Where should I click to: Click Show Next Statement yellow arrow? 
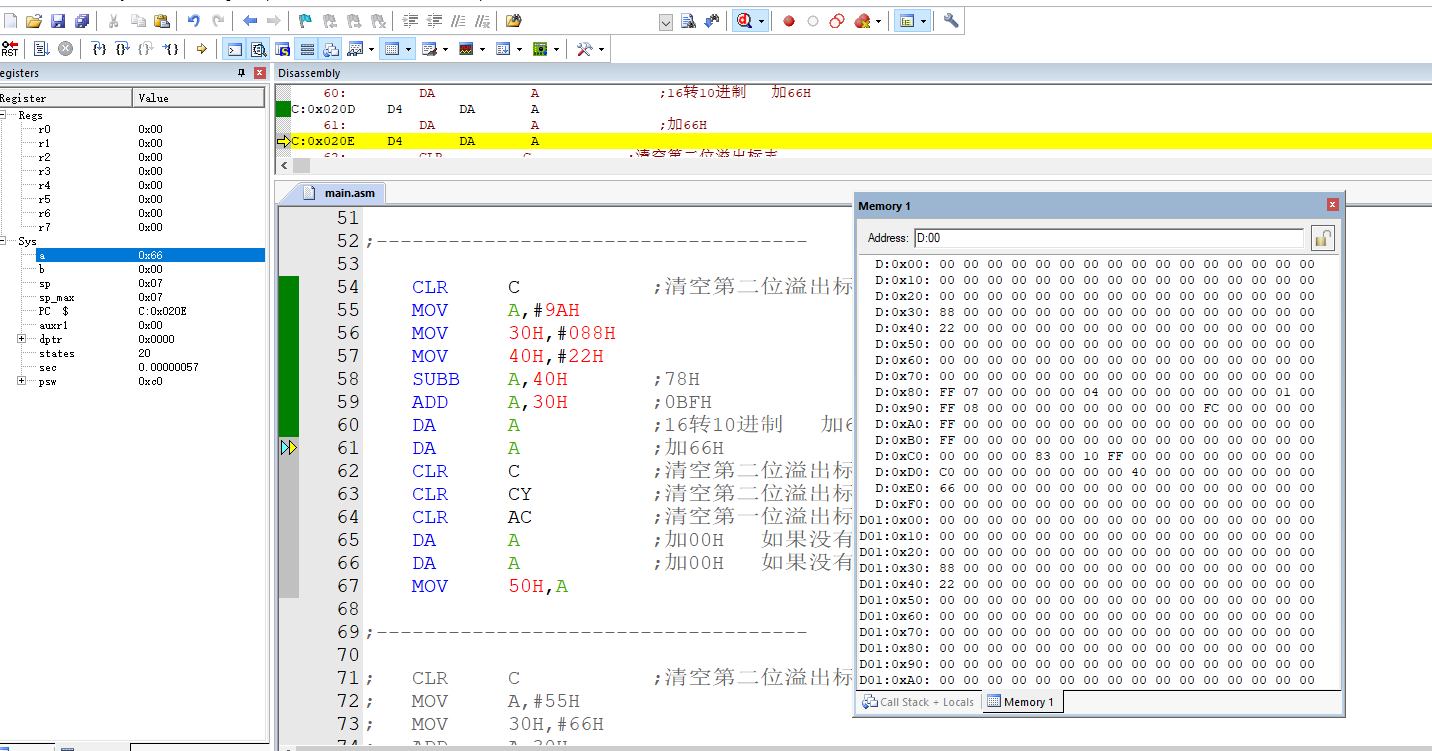point(201,49)
